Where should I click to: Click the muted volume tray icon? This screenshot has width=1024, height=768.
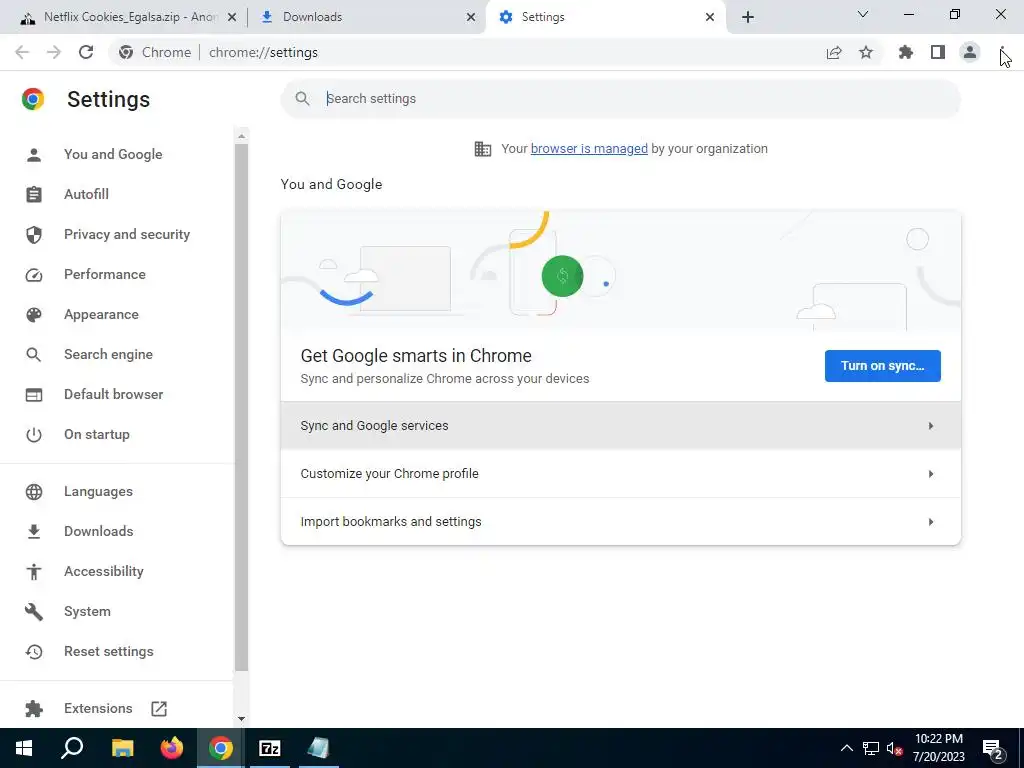894,748
